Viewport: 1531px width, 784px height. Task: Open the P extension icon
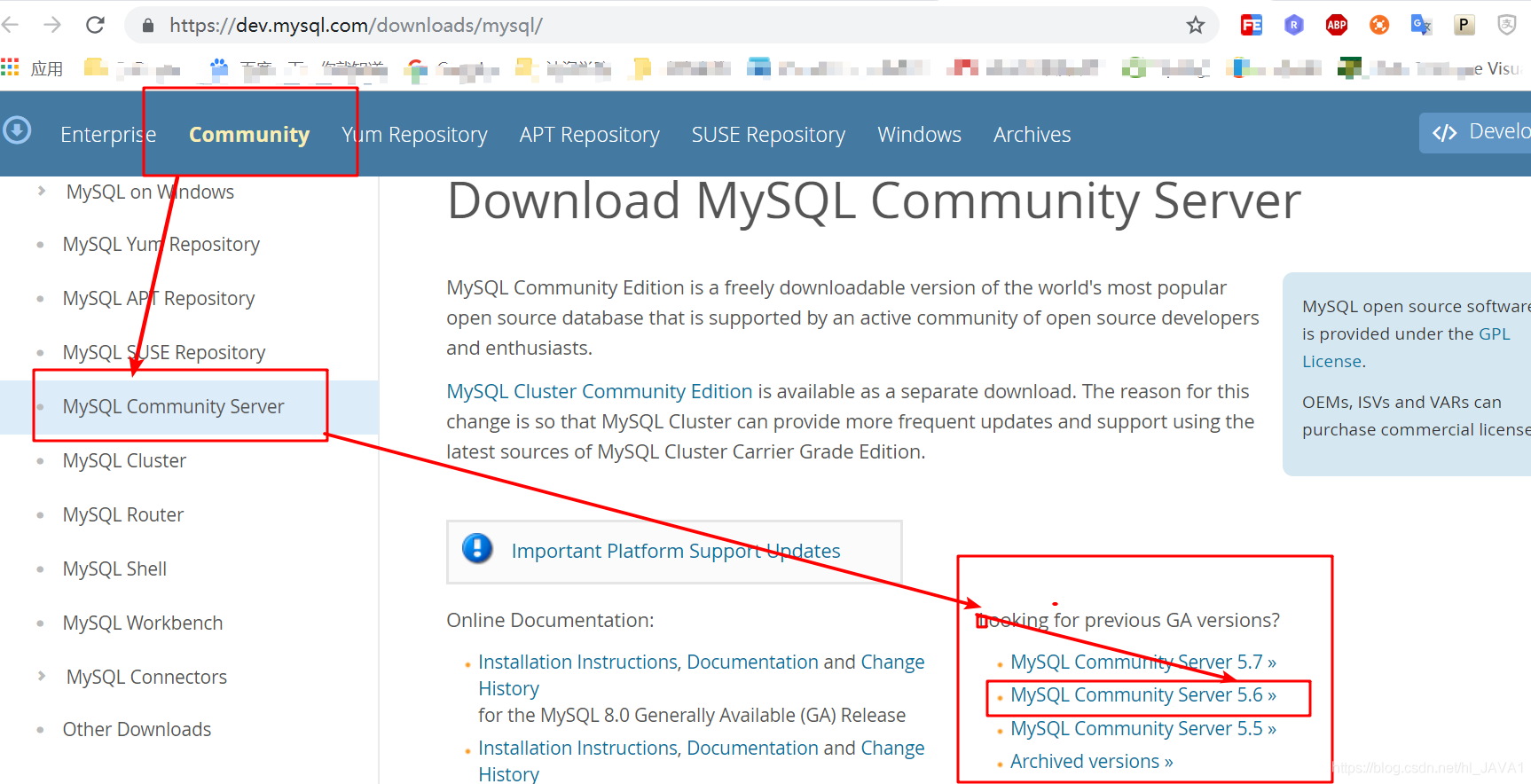pos(1464,25)
